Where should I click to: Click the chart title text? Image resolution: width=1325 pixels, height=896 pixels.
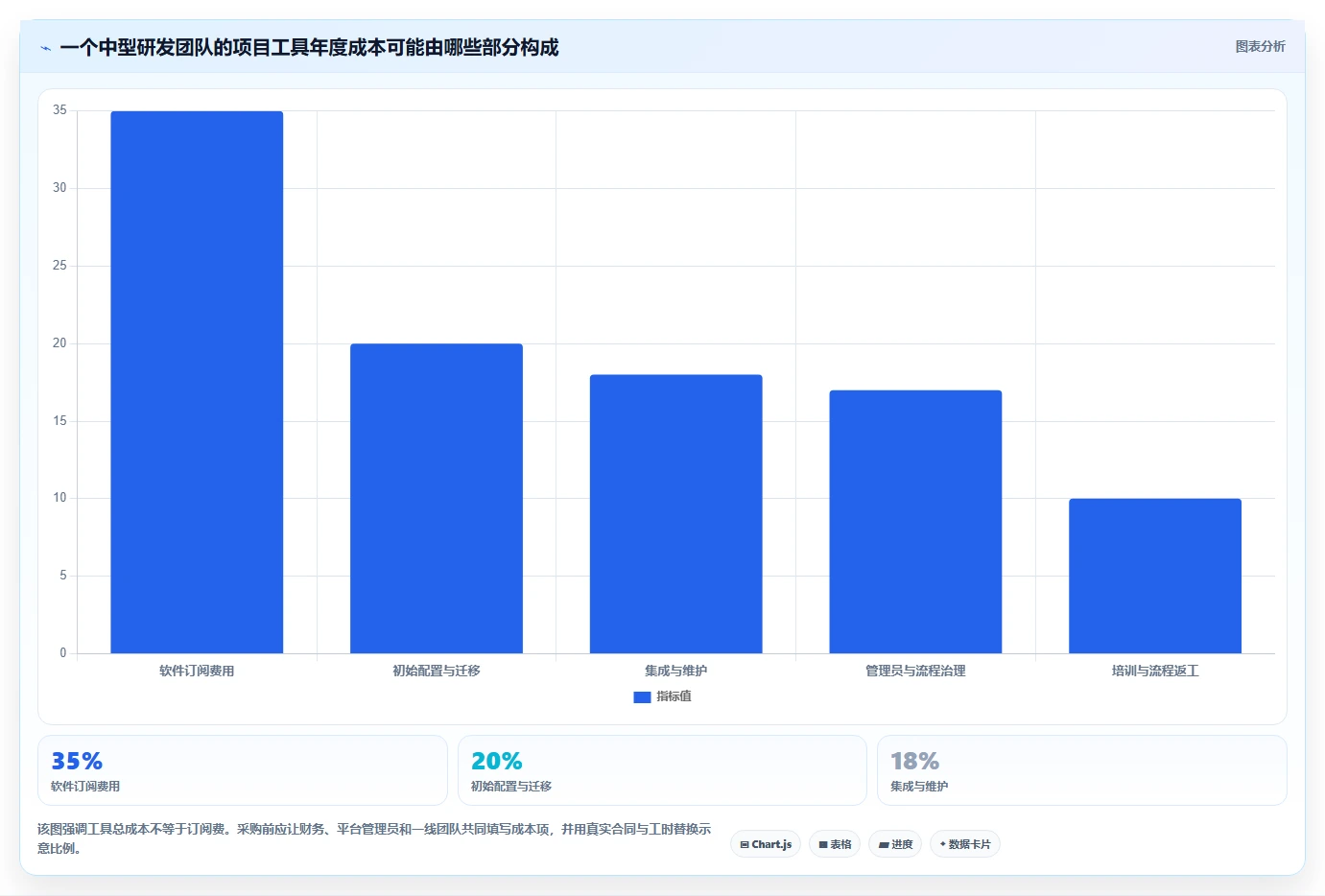point(309,47)
